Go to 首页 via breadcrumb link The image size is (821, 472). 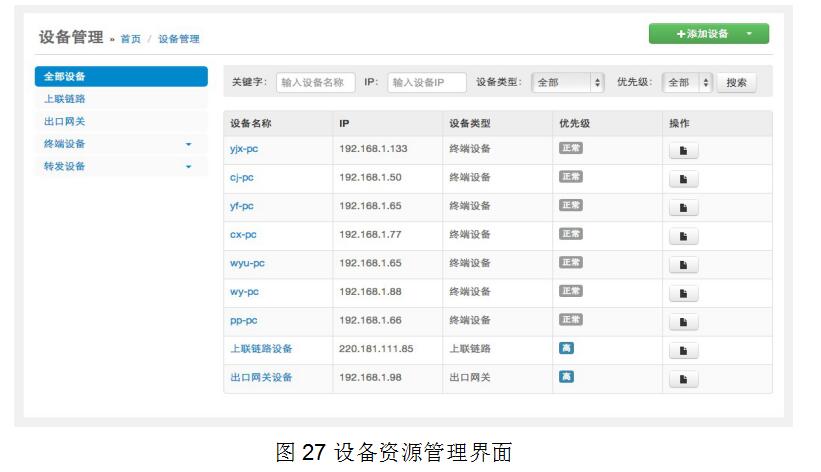coord(130,39)
